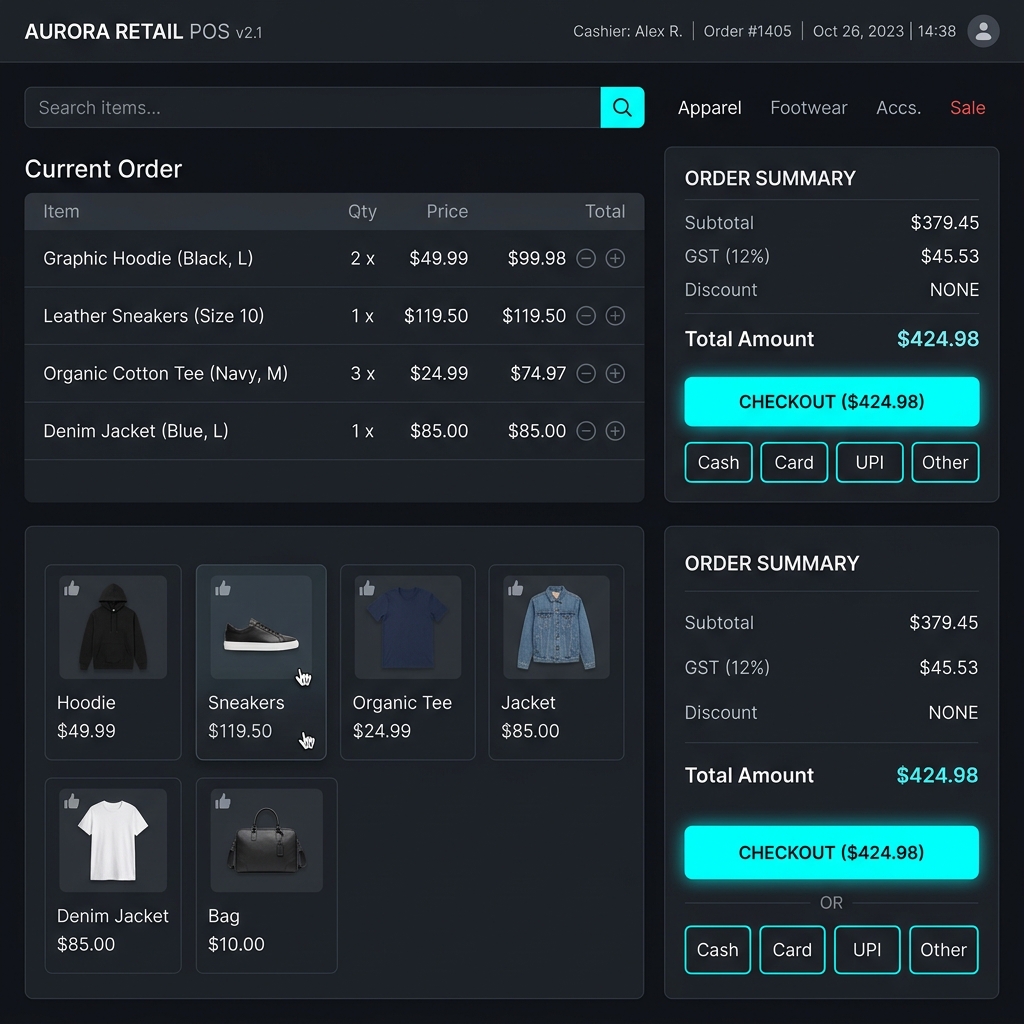Image resolution: width=1024 pixels, height=1024 pixels.
Task: Click the Bag $10.00 price label
Action: click(x=236, y=944)
